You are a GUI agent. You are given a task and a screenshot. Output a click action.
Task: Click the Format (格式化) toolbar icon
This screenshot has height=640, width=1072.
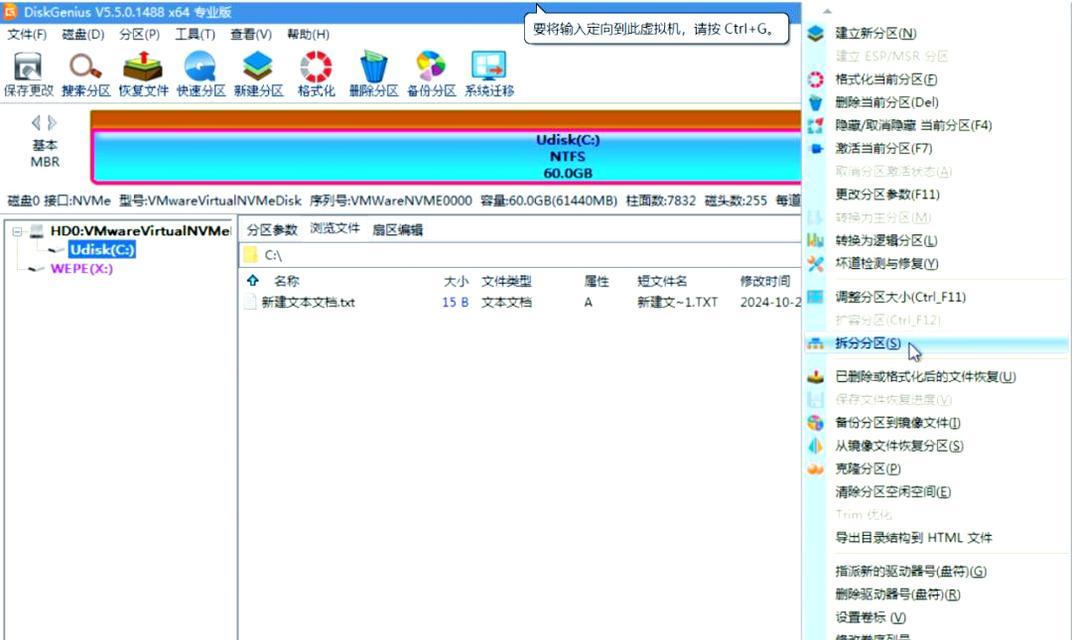click(x=316, y=75)
